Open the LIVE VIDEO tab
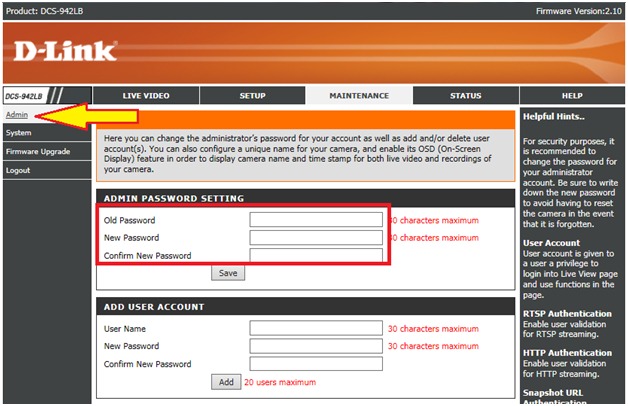628x406 pixels. point(146,96)
